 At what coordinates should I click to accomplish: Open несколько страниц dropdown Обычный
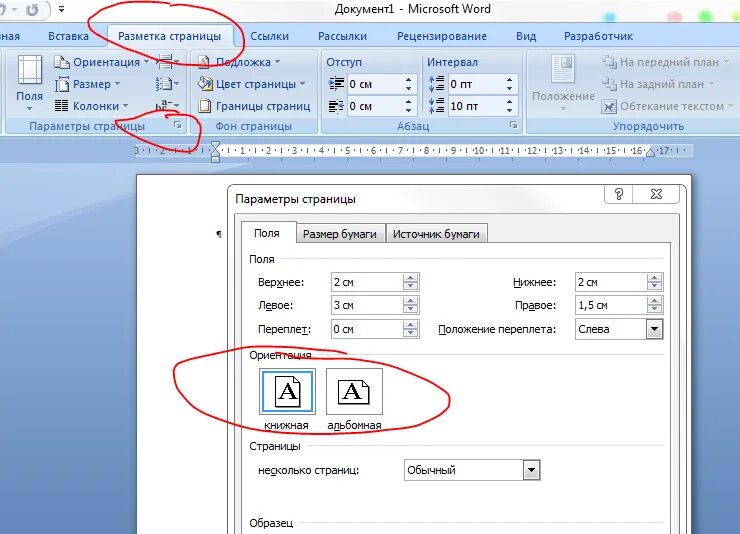point(472,470)
